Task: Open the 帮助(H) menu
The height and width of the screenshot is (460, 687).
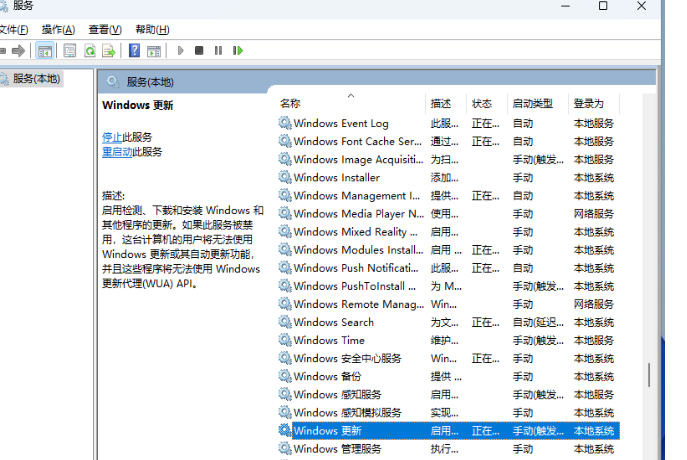Action: [x=152, y=29]
